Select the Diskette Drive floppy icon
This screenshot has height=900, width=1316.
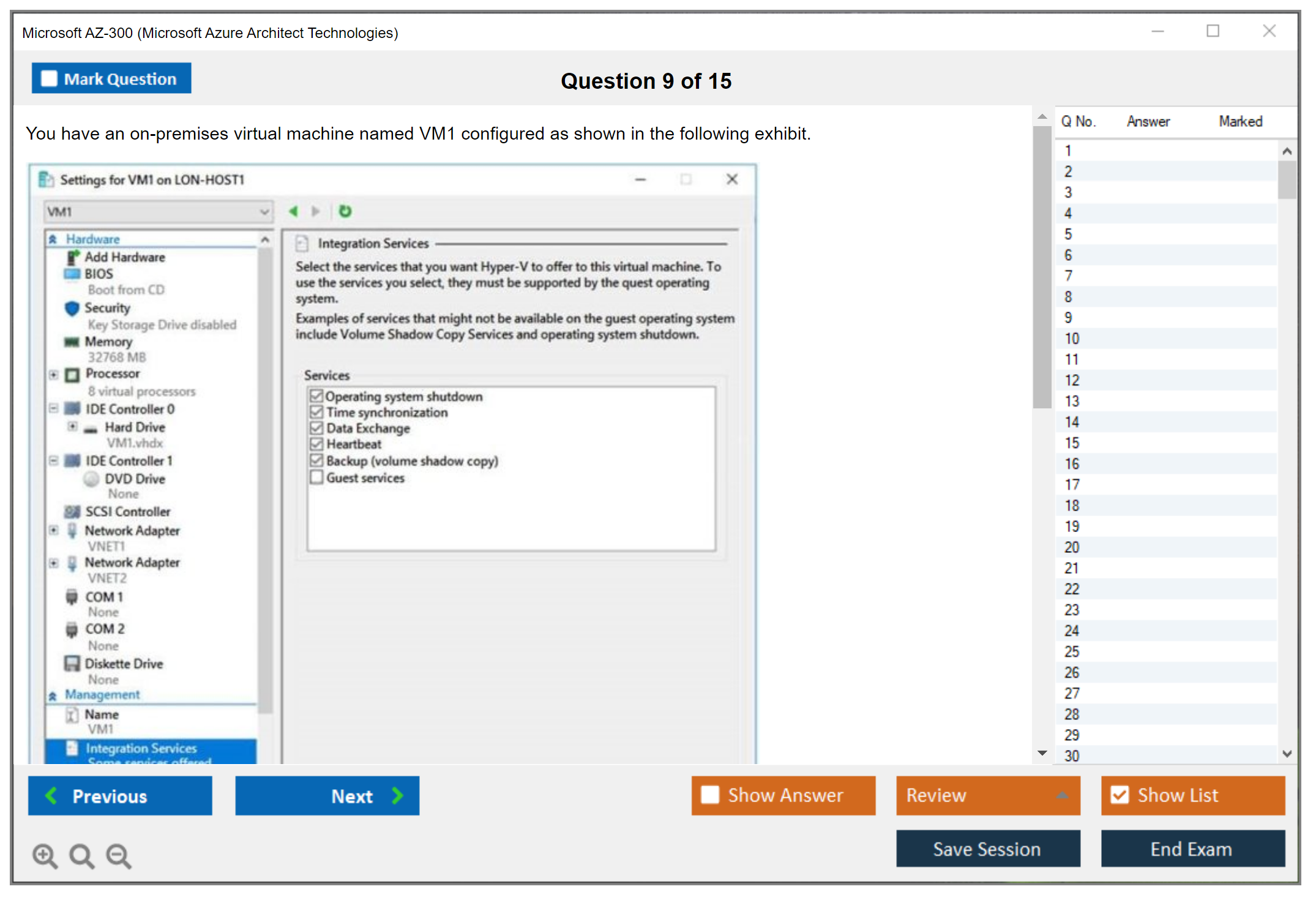point(72,664)
